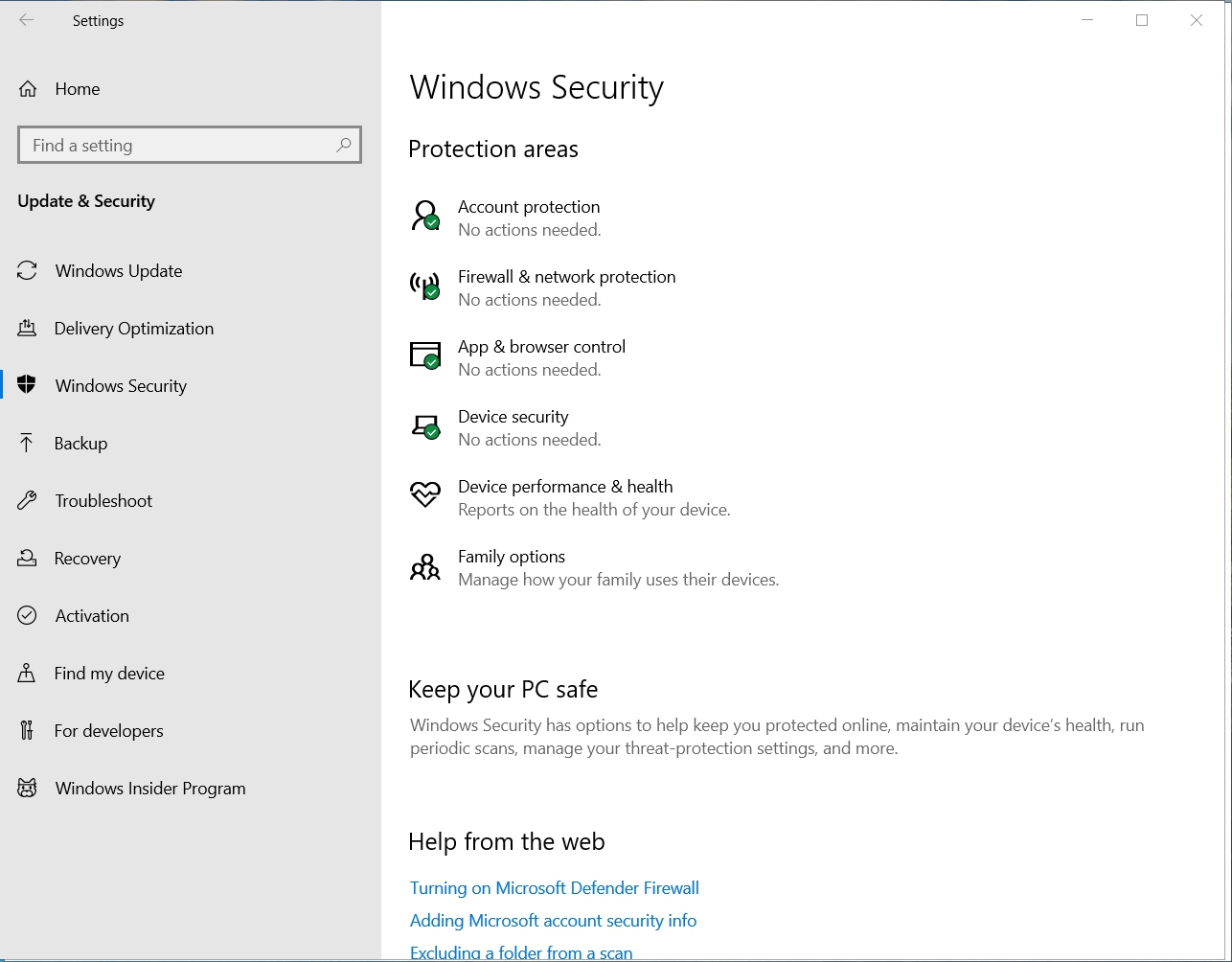
Task: Open Device security area
Action: [x=505, y=427]
